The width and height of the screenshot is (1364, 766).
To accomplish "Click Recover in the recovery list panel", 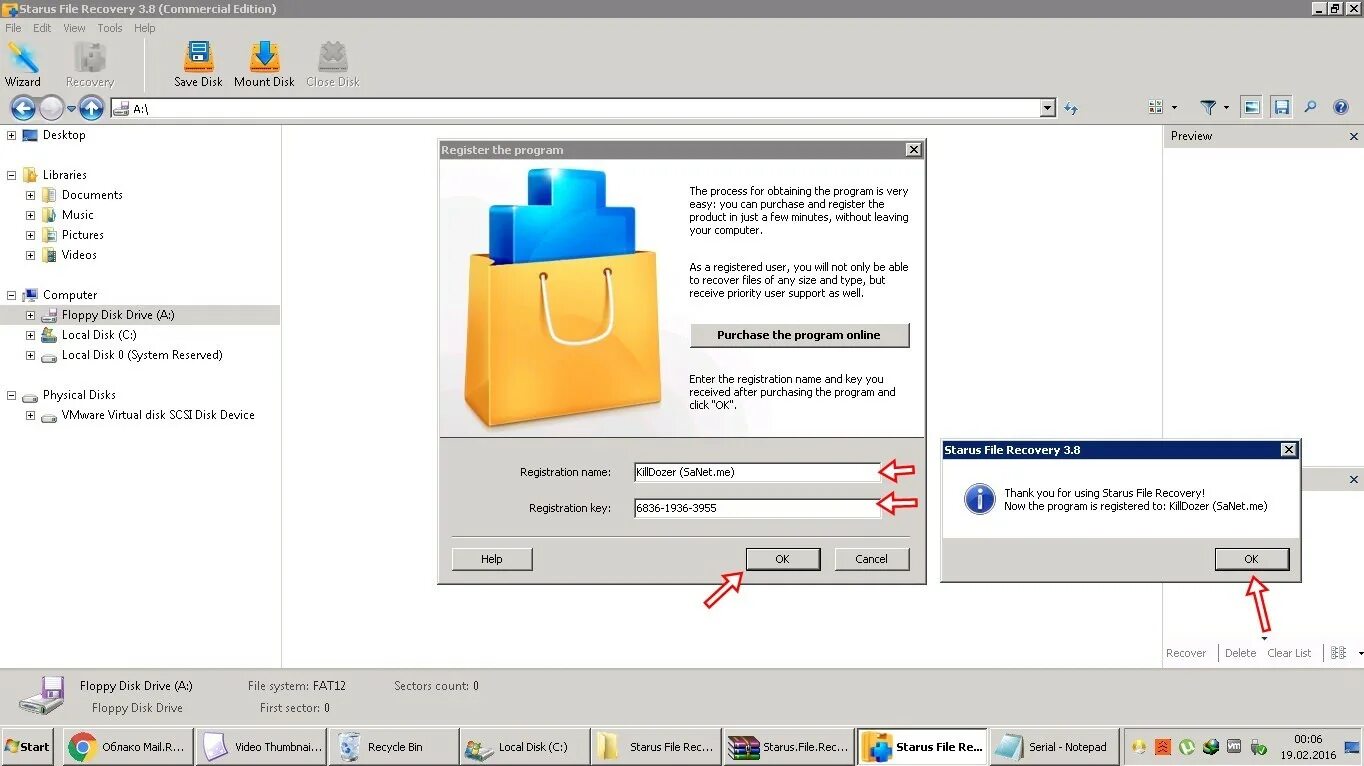I will 1186,653.
